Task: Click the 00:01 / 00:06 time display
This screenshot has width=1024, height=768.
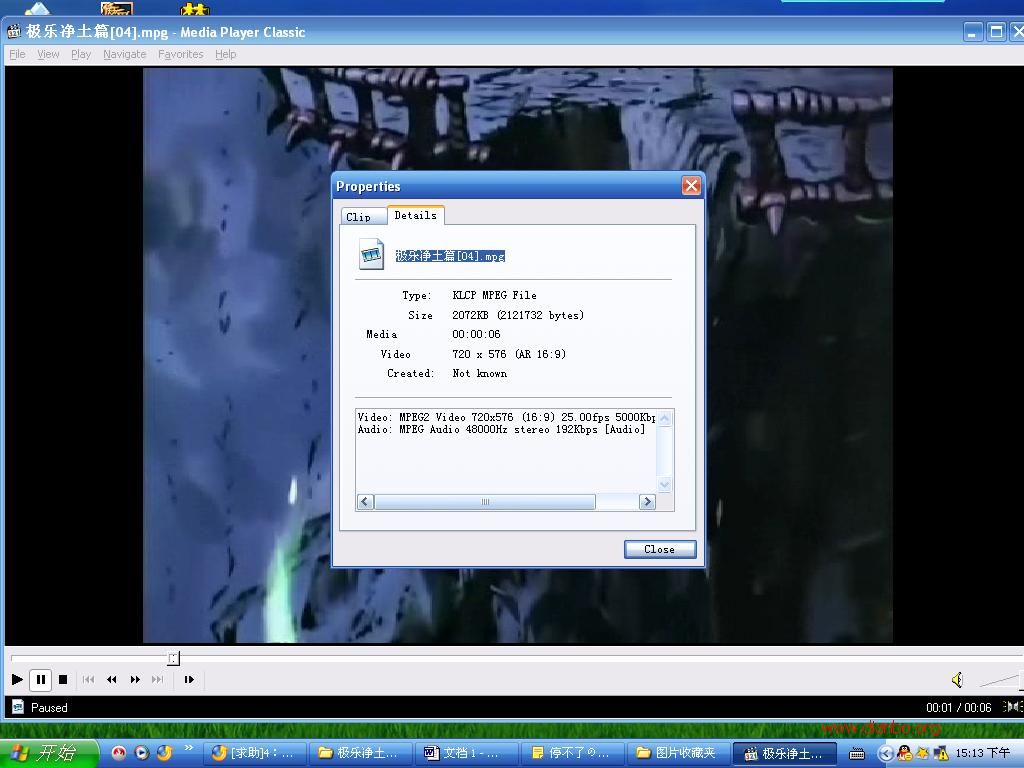Action: (958, 707)
